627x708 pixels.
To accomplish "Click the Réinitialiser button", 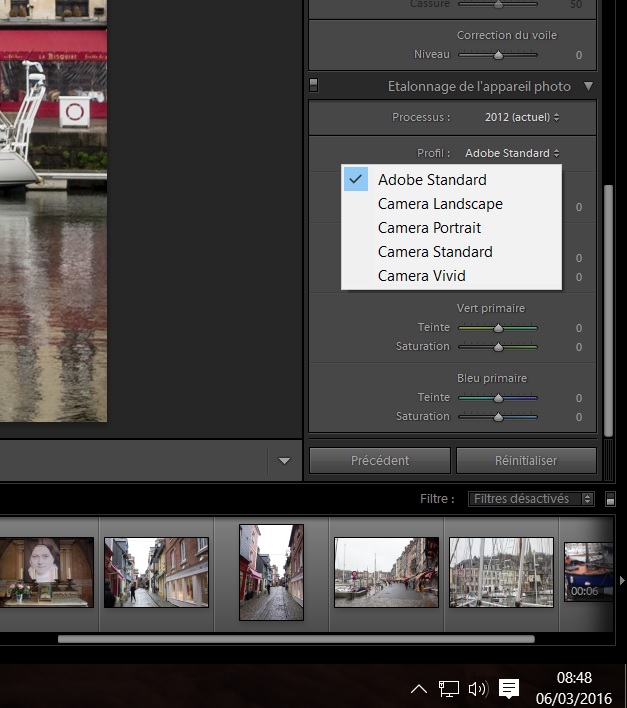I will click(526, 461).
